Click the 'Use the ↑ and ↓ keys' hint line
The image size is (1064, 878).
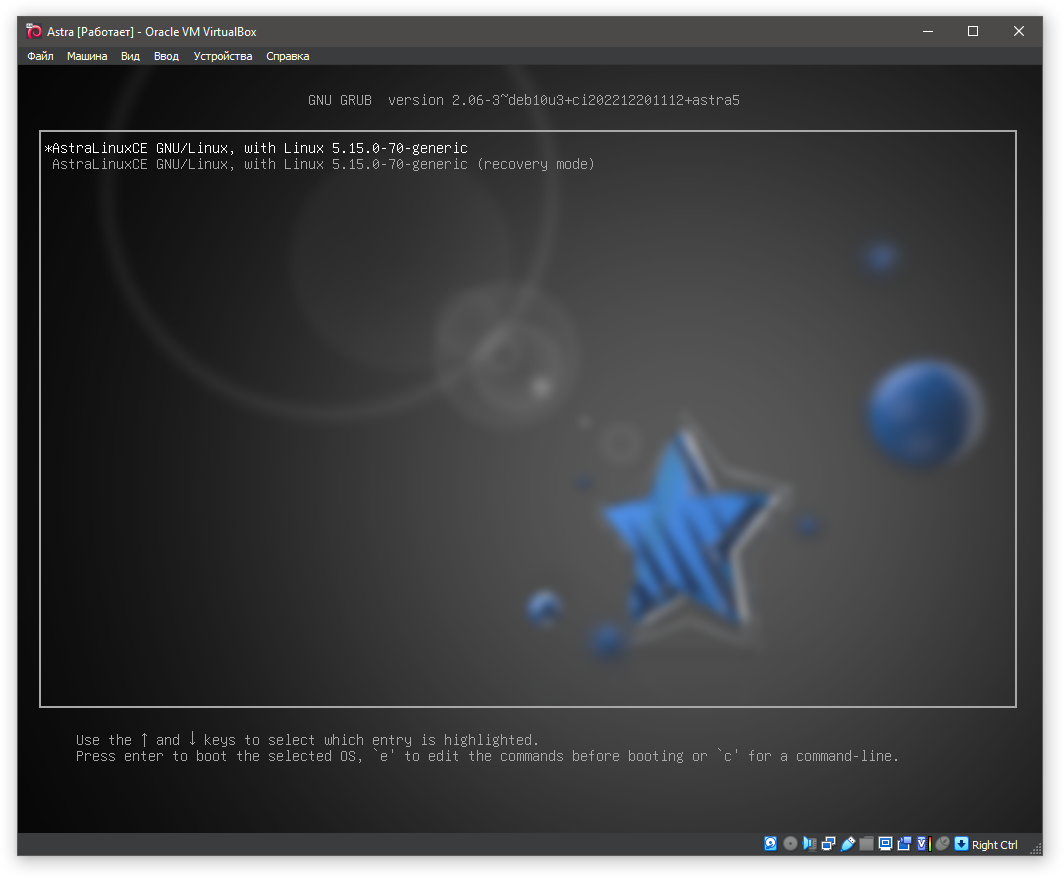point(307,740)
